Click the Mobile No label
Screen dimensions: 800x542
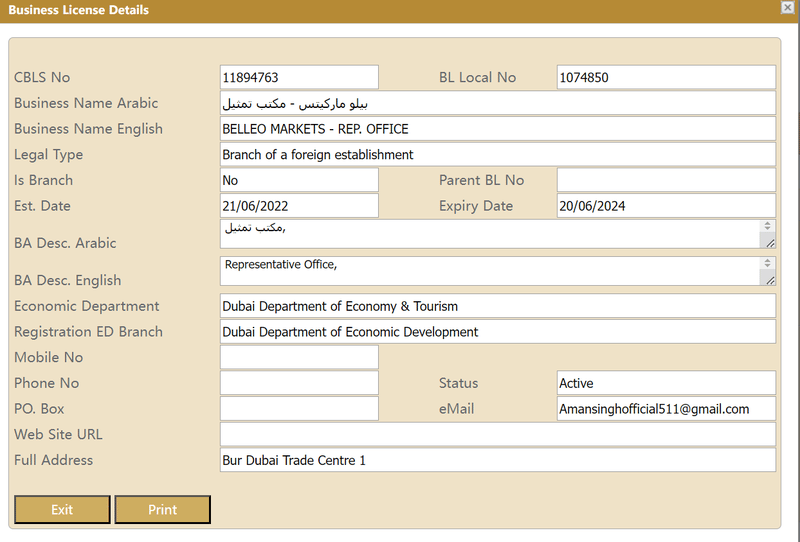point(48,357)
